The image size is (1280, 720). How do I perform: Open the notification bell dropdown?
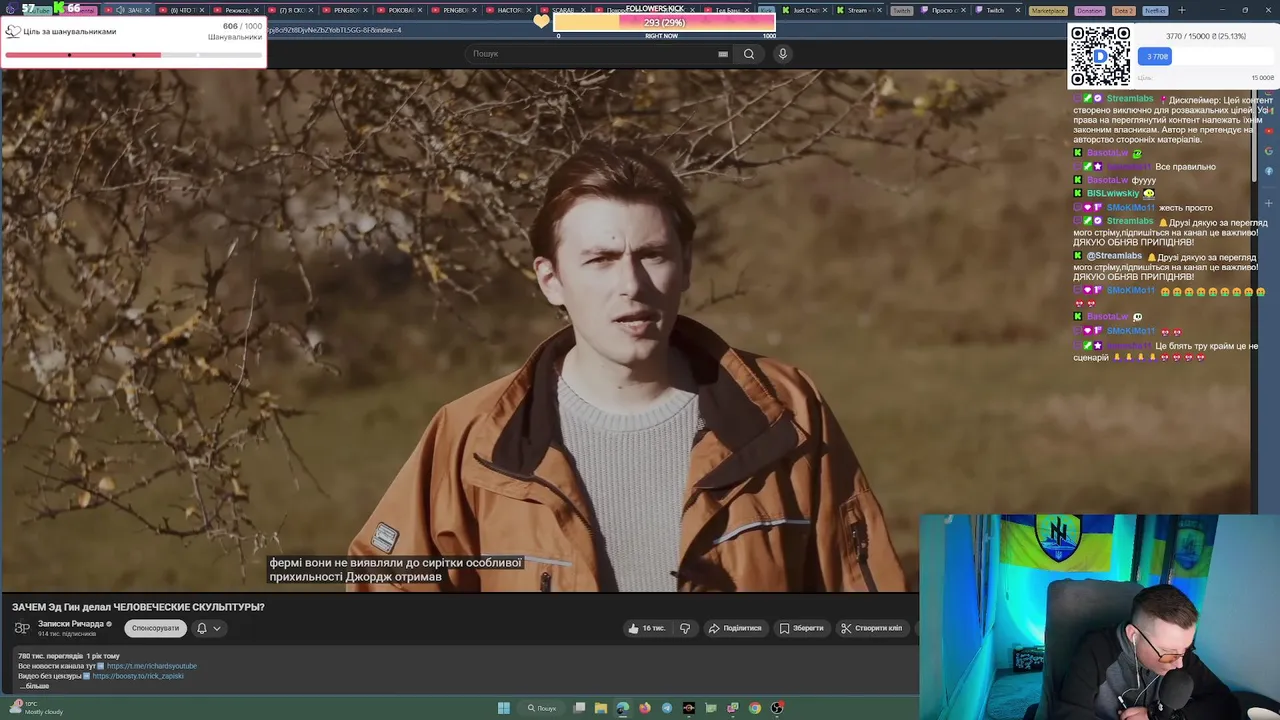[208, 628]
